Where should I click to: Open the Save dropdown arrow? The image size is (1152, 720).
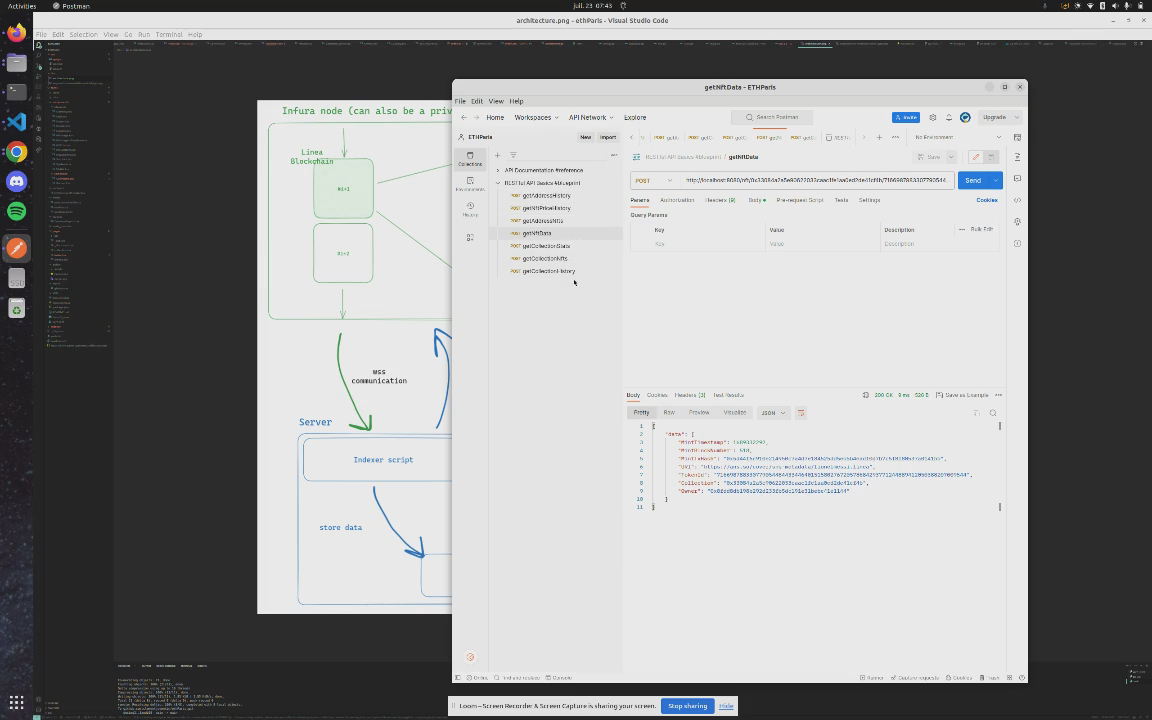(951, 157)
